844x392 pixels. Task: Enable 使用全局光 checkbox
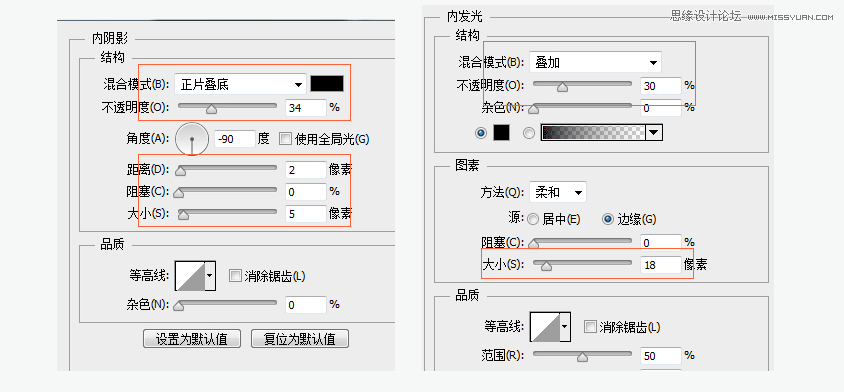click(285, 139)
